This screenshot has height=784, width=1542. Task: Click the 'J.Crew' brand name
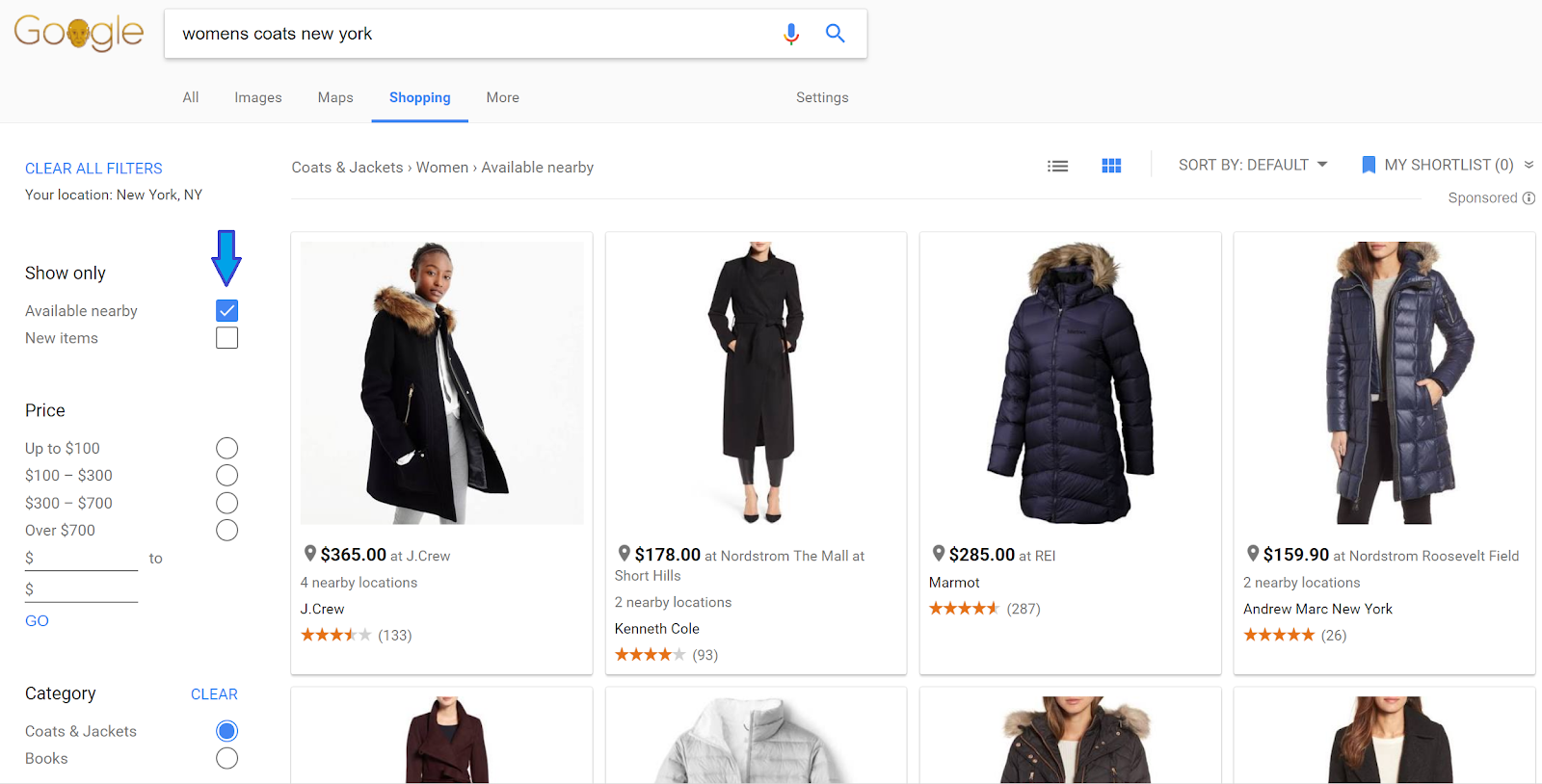tap(322, 609)
